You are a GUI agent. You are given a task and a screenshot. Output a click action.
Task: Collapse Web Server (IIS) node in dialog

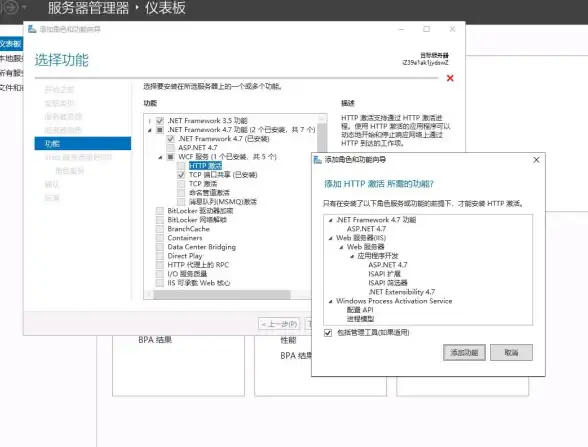click(x=330, y=238)
